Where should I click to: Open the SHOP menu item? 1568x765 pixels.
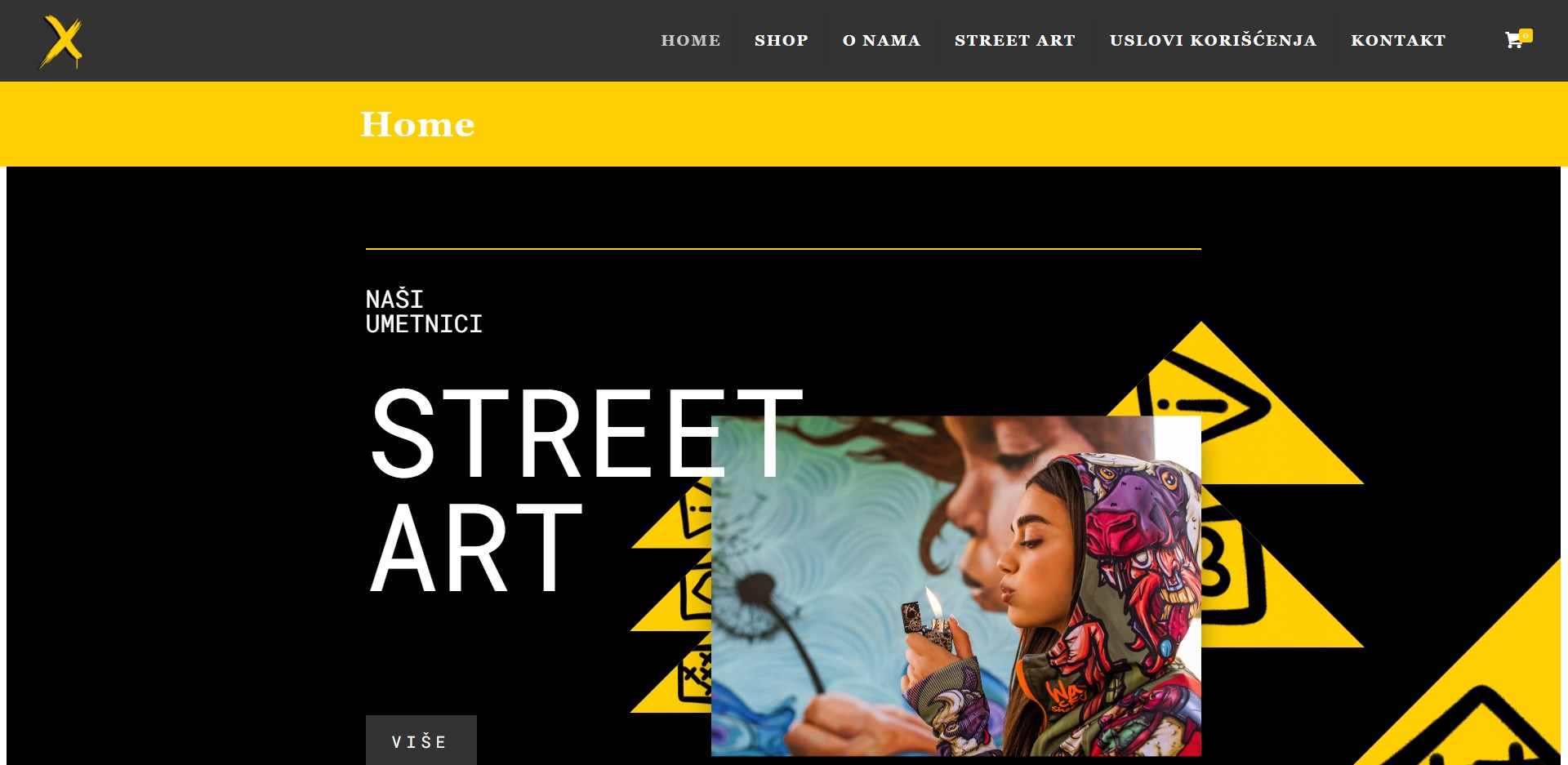[782, 41]
